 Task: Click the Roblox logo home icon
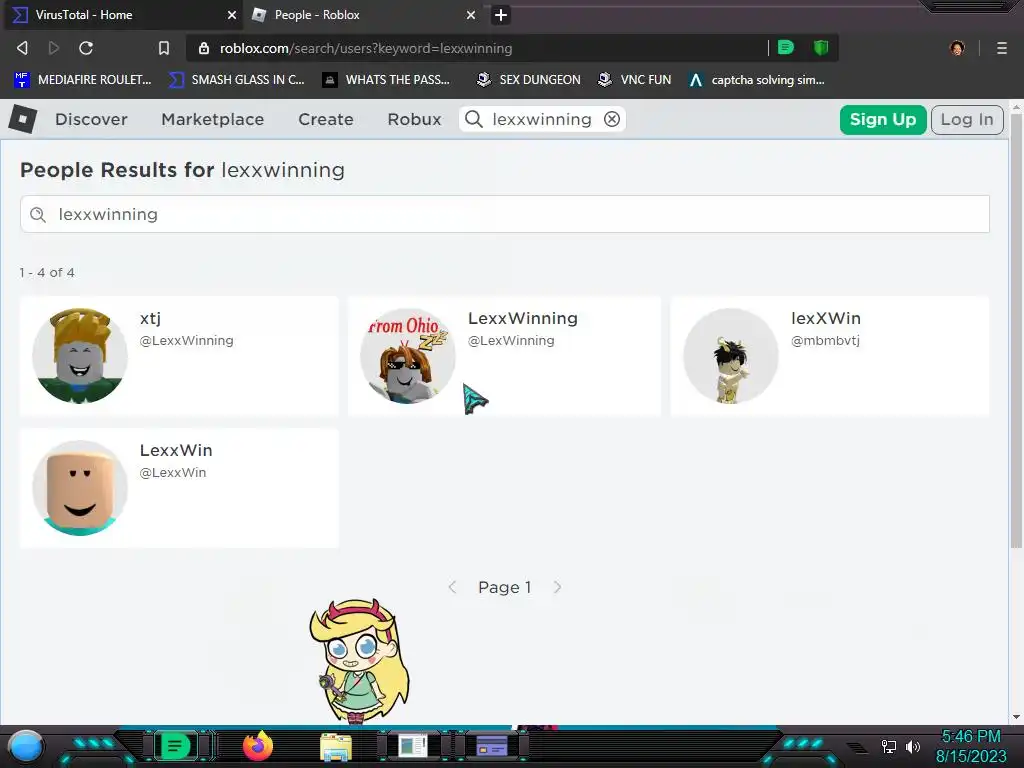(23, 120)
